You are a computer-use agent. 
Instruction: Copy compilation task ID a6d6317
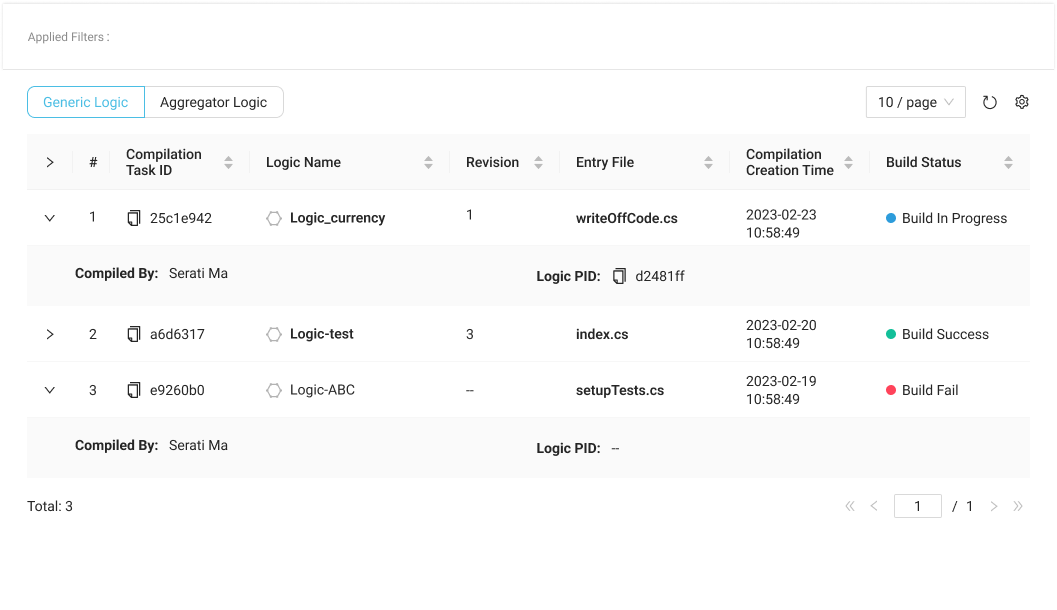click(x=134, y=334)
